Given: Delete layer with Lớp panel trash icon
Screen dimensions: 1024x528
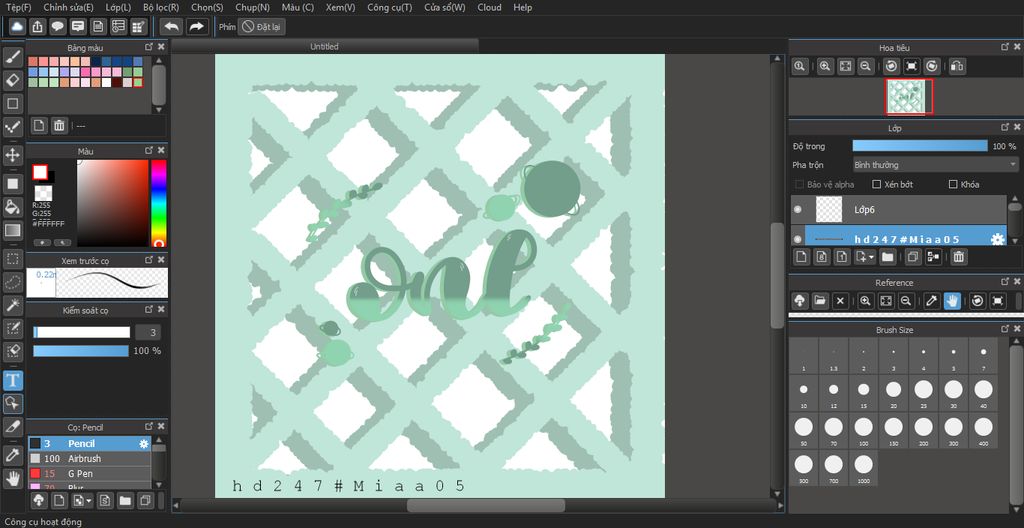Looking at the screenshot, I should (x=958, y=257).
